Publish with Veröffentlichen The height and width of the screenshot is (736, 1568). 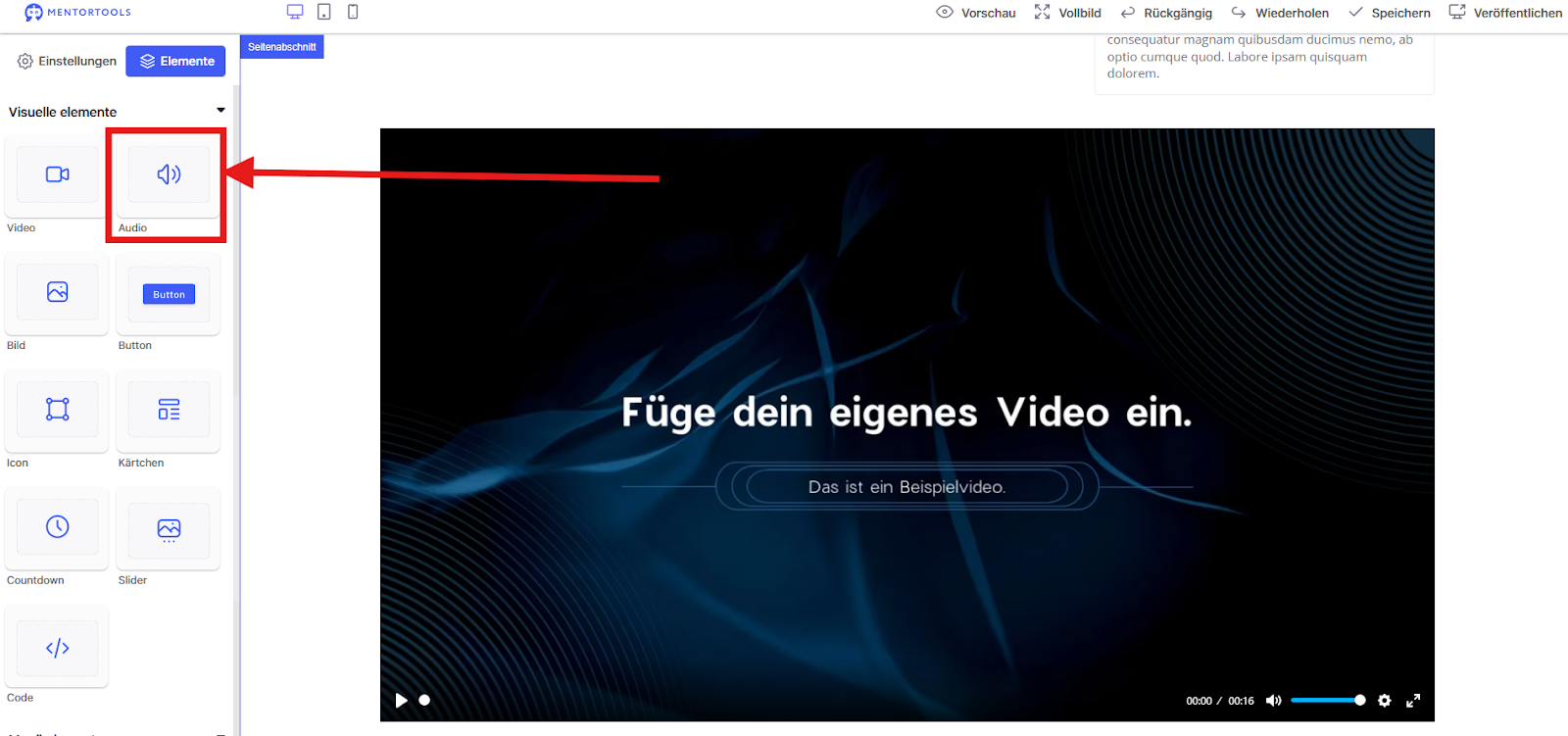1505,13
